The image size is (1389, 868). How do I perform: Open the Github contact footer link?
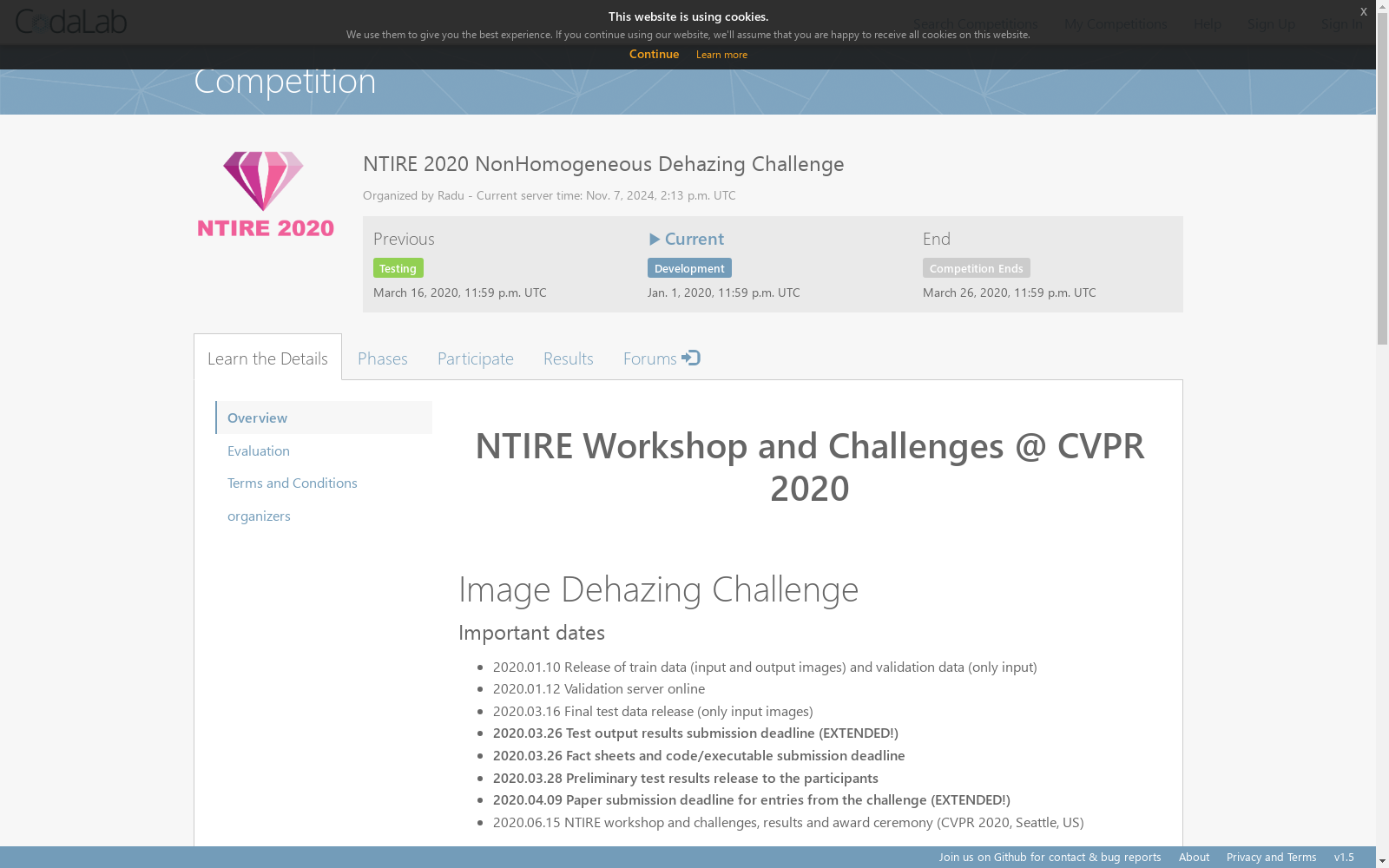[x=1050, y=857]
